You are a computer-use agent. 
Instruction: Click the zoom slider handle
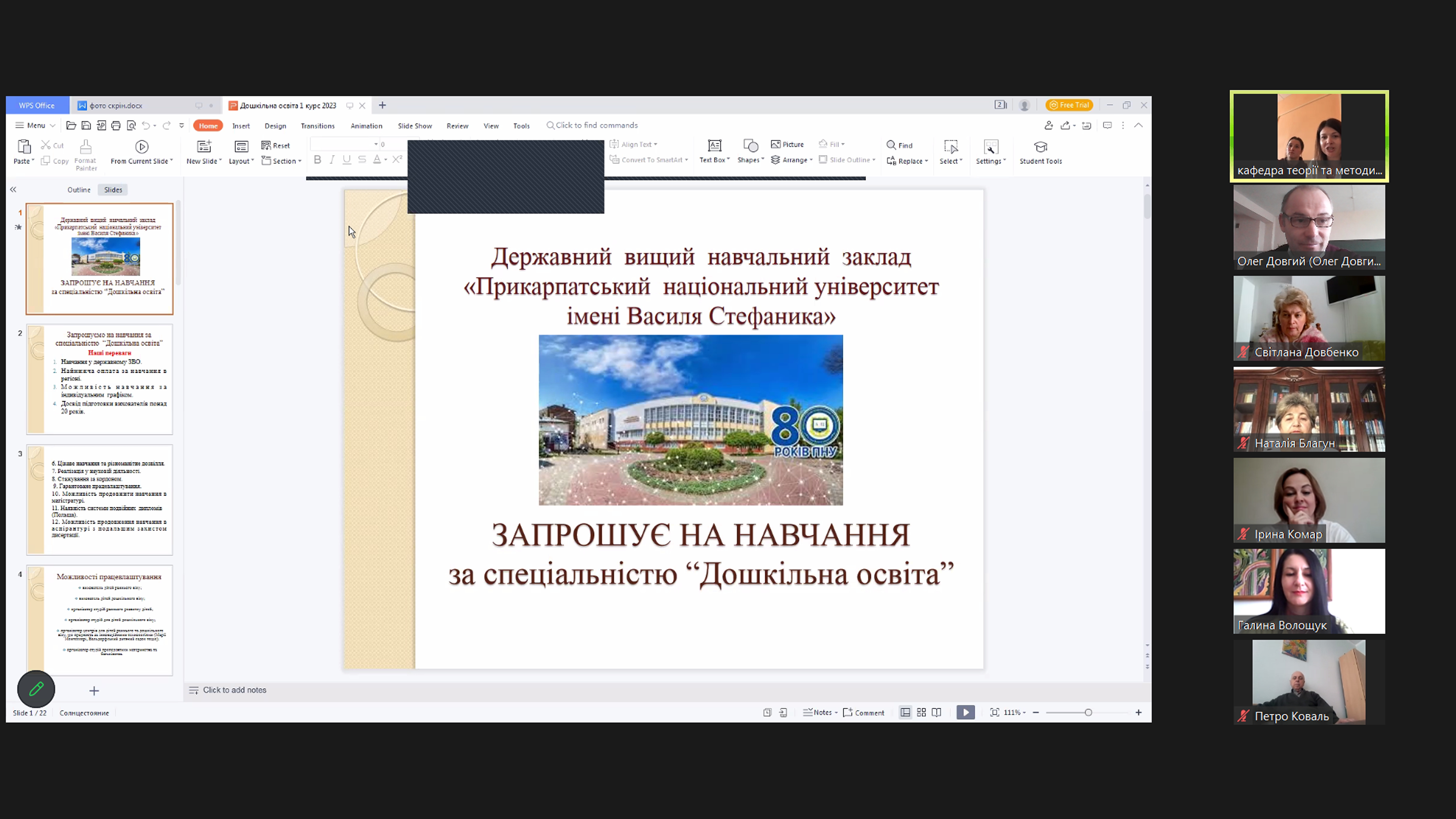1088,712
